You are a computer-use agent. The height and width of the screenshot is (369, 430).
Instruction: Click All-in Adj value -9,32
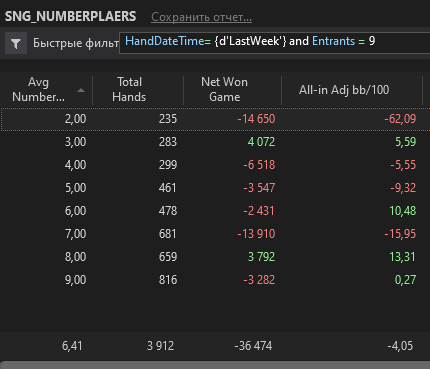click(403, 188)
